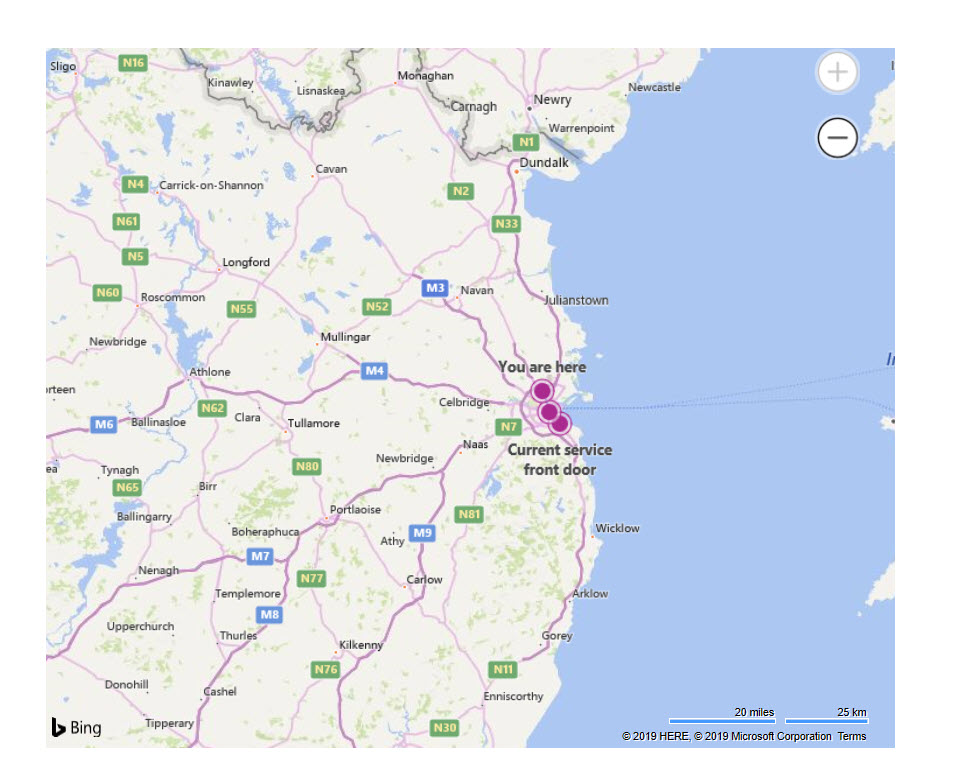Click the M9 motorway shield
Screen dimensions: 957x780
pyautogui.click(x=422, y=533)
